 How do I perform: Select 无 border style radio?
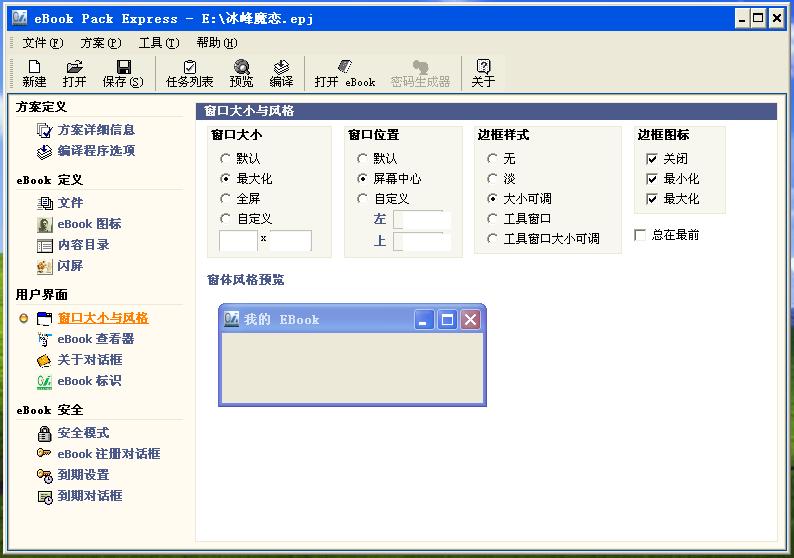pyautogui.click(x=492, y=158)
